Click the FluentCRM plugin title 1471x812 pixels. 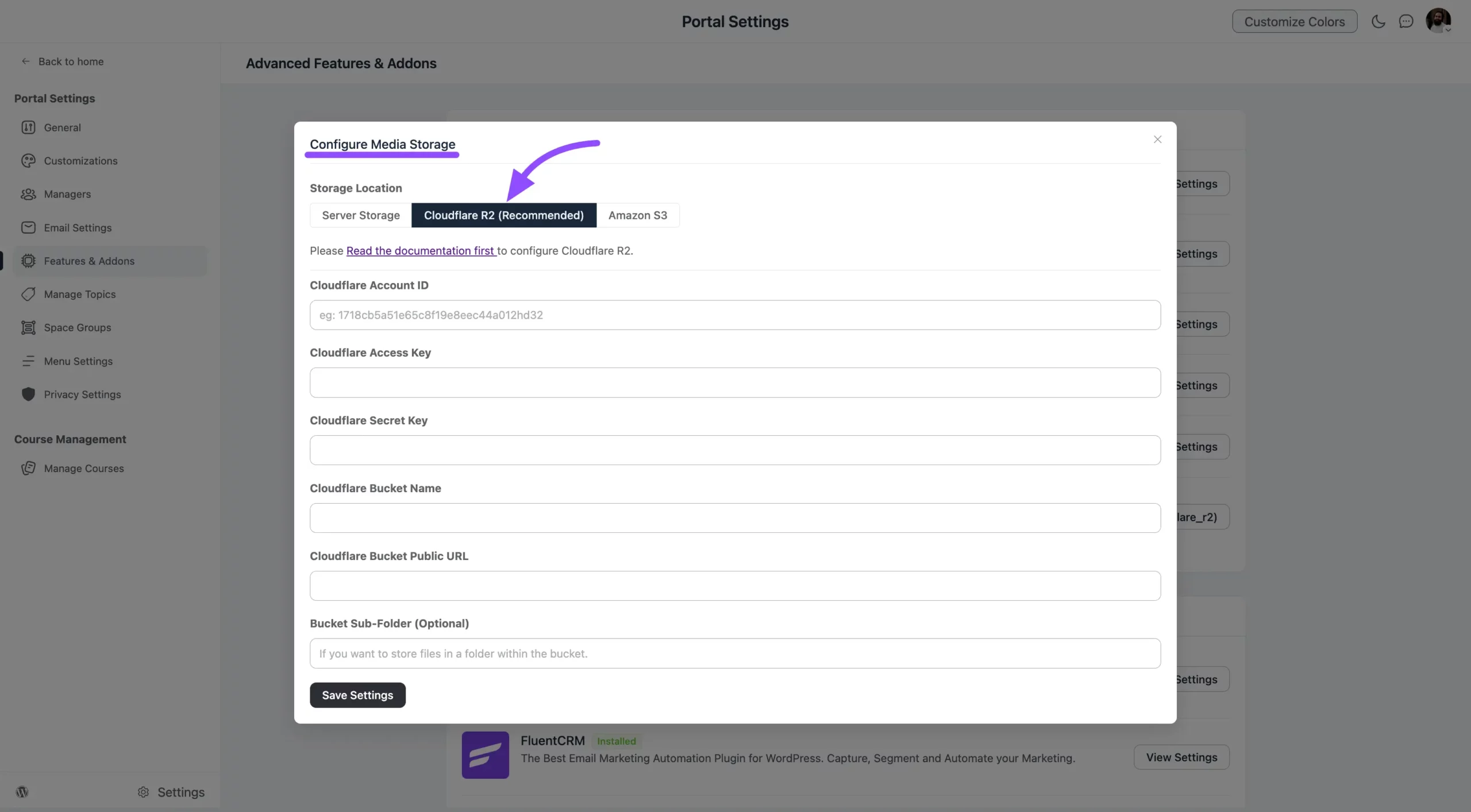553,741
